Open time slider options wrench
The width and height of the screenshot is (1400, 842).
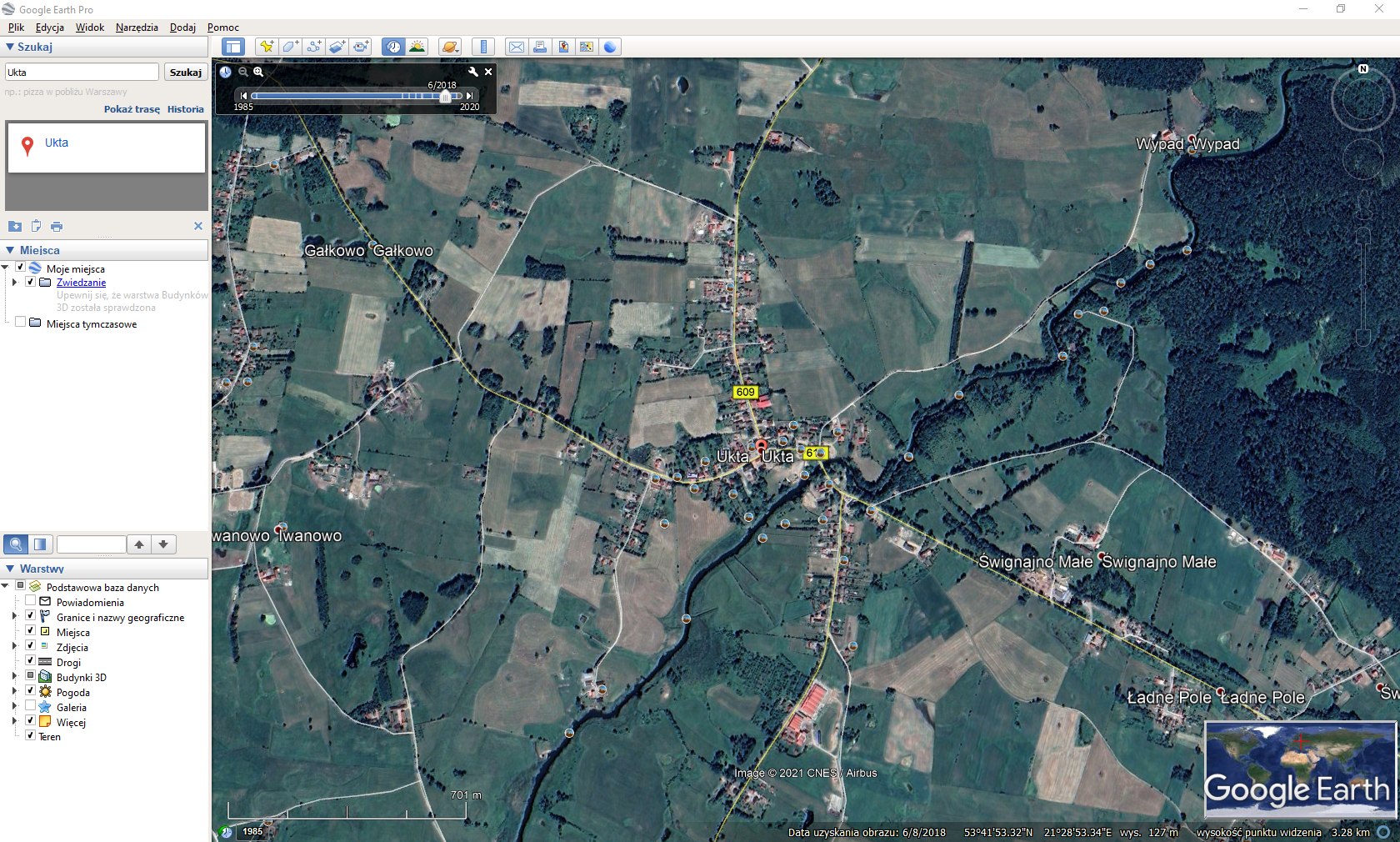tap(473, 72)
